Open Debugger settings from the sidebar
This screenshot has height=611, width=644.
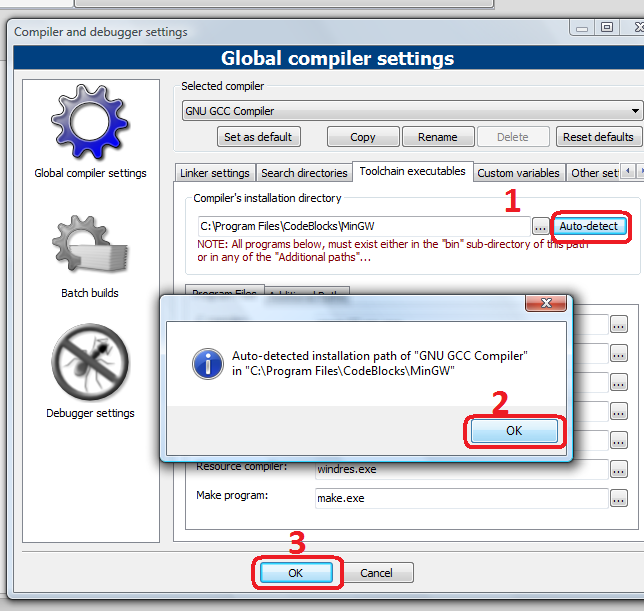(x=90, y=367)
